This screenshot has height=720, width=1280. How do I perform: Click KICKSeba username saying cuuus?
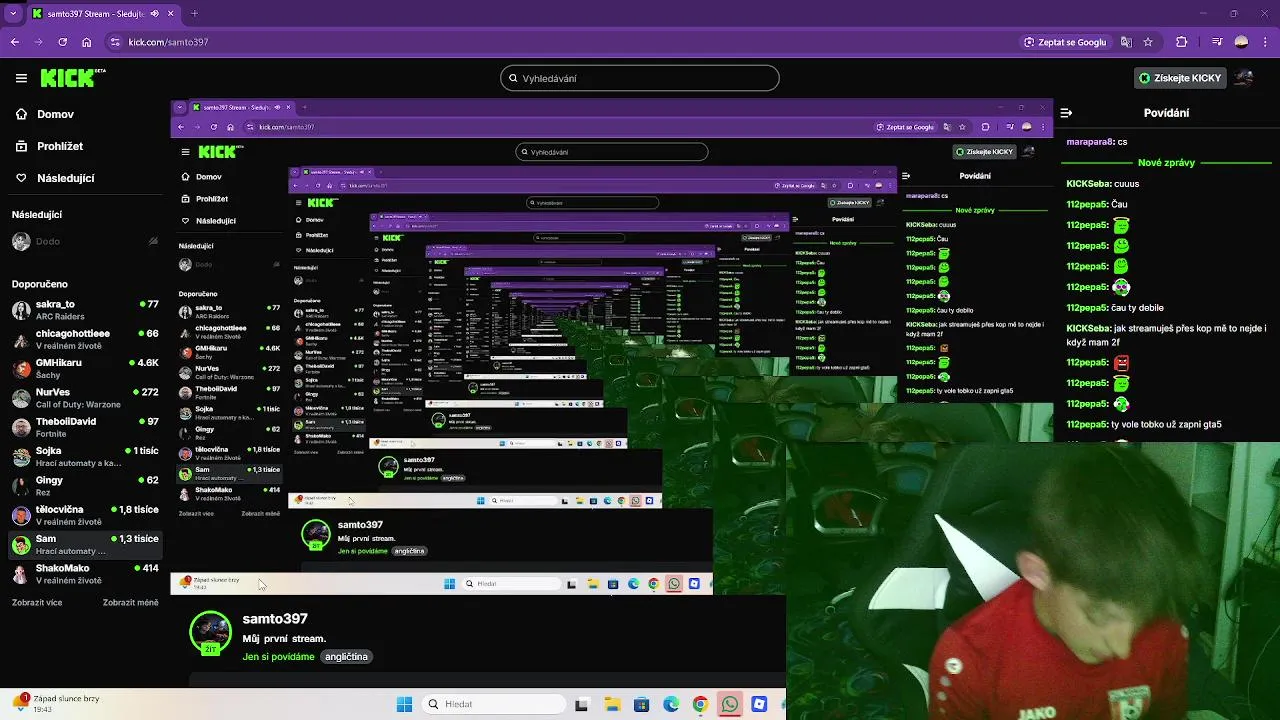pos(1088,184)
